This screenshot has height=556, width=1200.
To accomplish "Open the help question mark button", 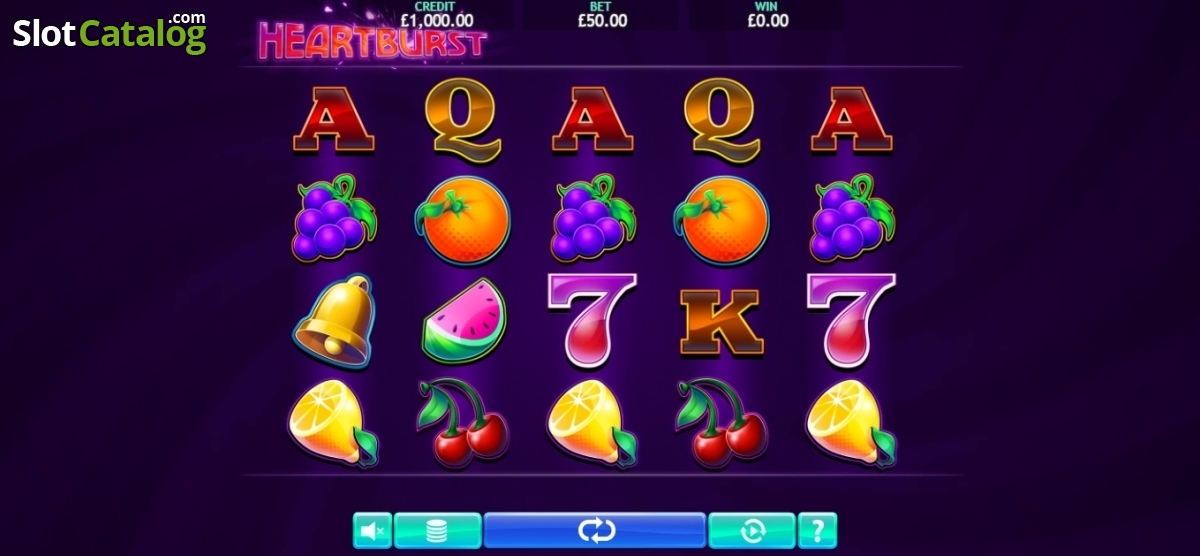I will pyautogui.click(x=818, y=530).
